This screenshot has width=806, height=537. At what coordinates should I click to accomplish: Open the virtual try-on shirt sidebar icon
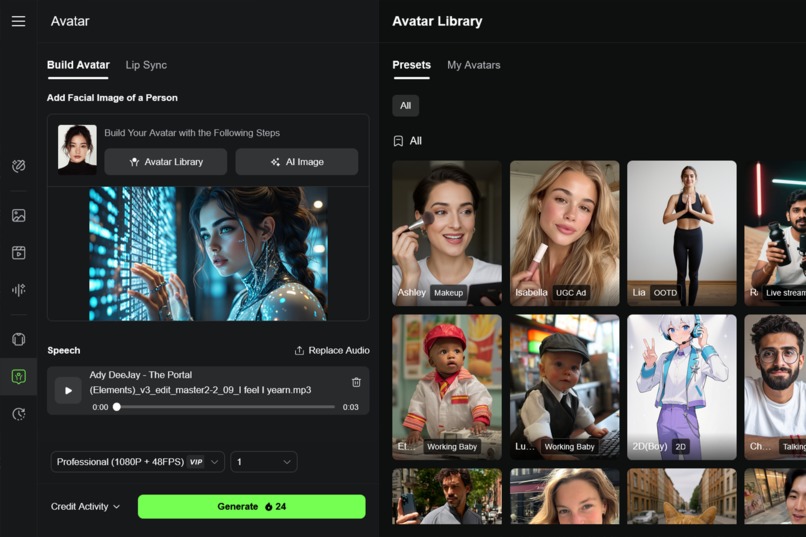(19, 339)
